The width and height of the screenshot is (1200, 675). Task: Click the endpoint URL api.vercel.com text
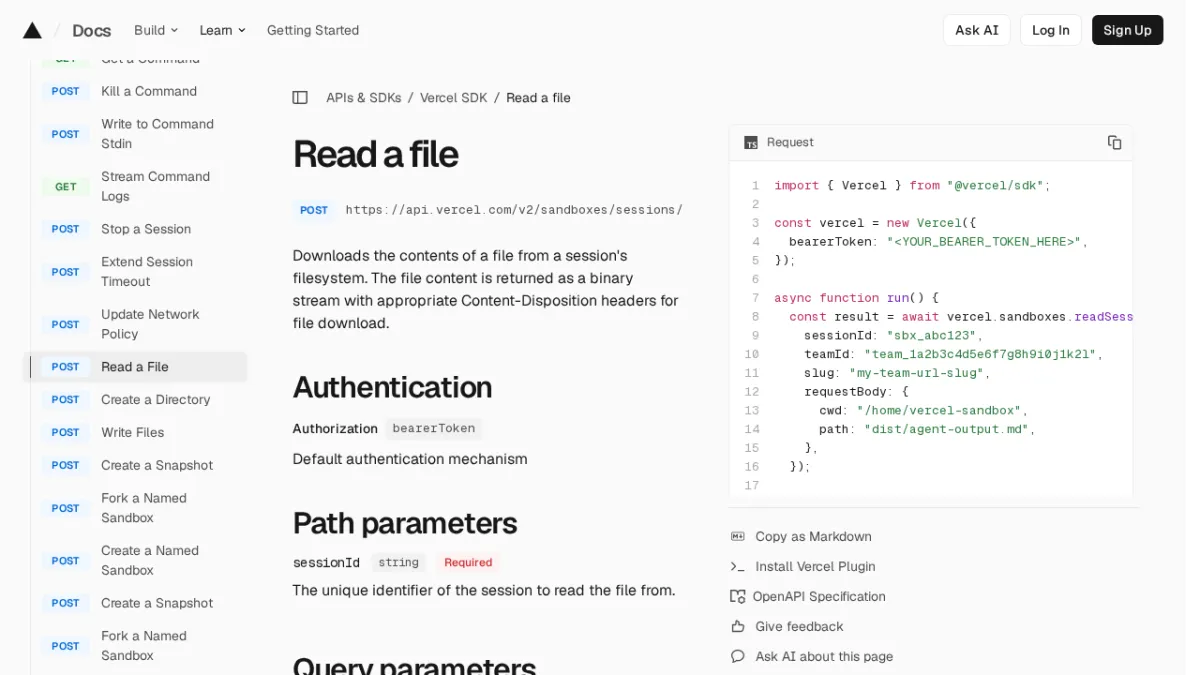514,210
